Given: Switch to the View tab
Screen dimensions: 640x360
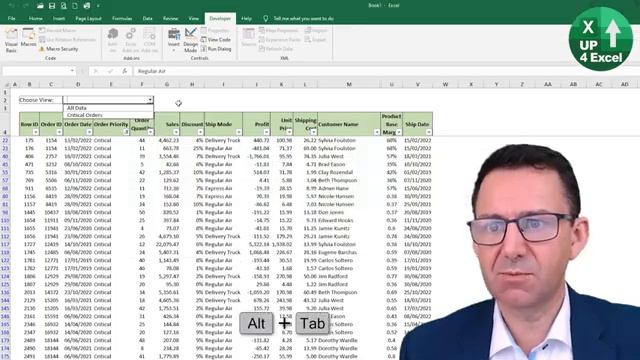Looking at the screenshot, I should pyautogui.click(x=193, y=18).
